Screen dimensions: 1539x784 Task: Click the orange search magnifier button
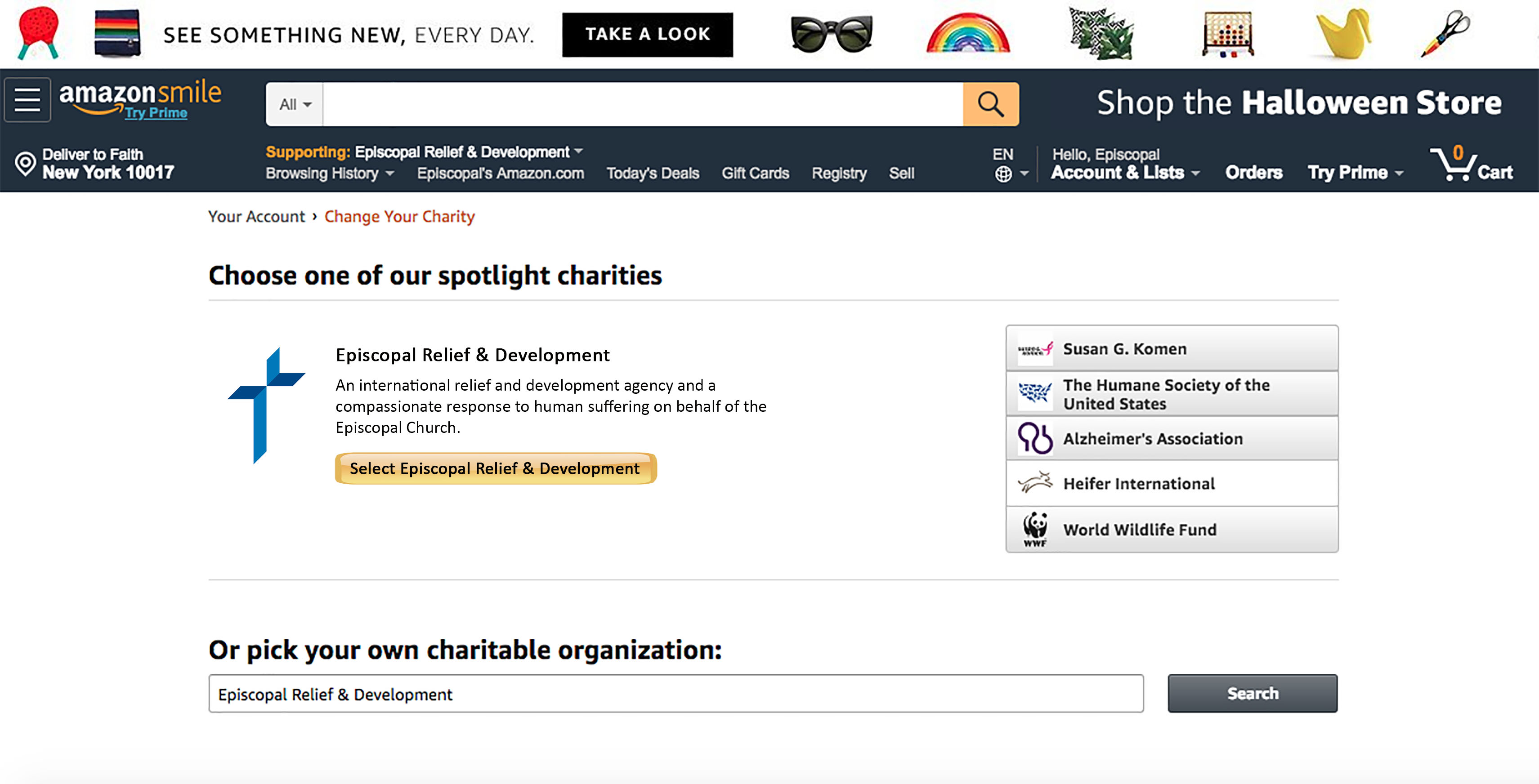pos(991,104)
